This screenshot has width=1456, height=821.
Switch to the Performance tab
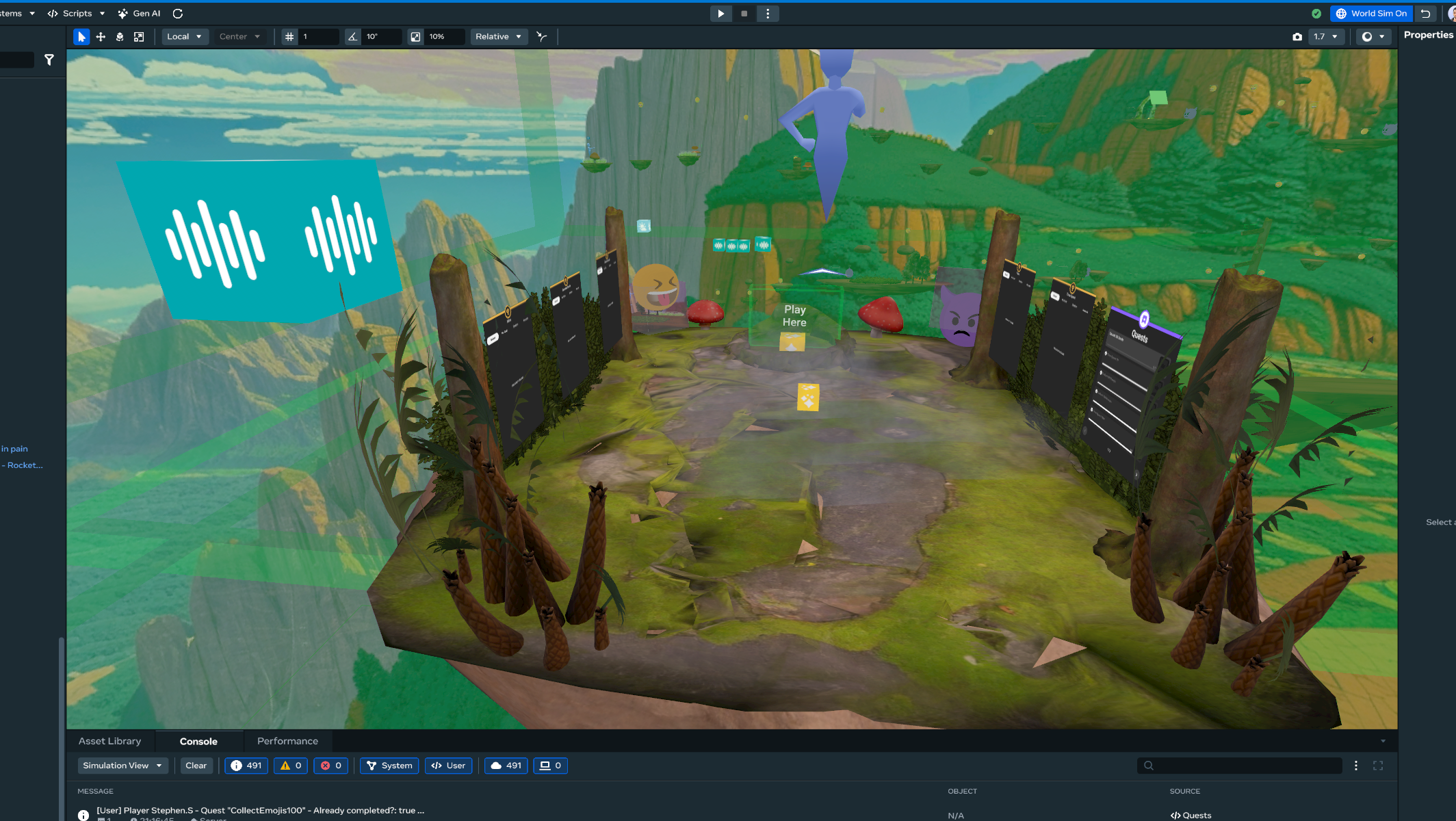pos(287,741)
